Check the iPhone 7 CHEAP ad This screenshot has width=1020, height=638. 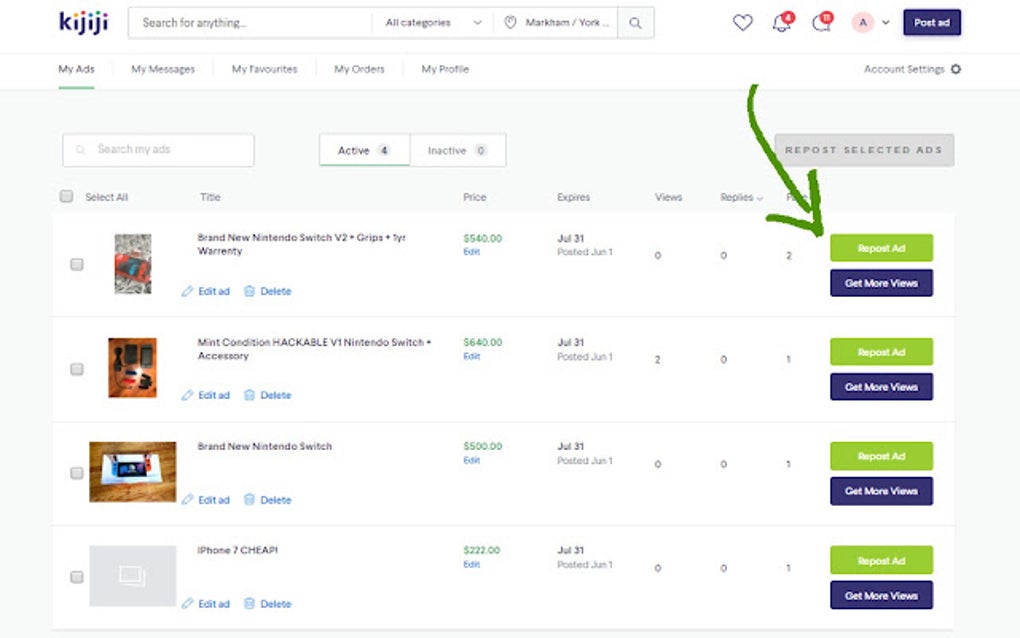(77, 578)
